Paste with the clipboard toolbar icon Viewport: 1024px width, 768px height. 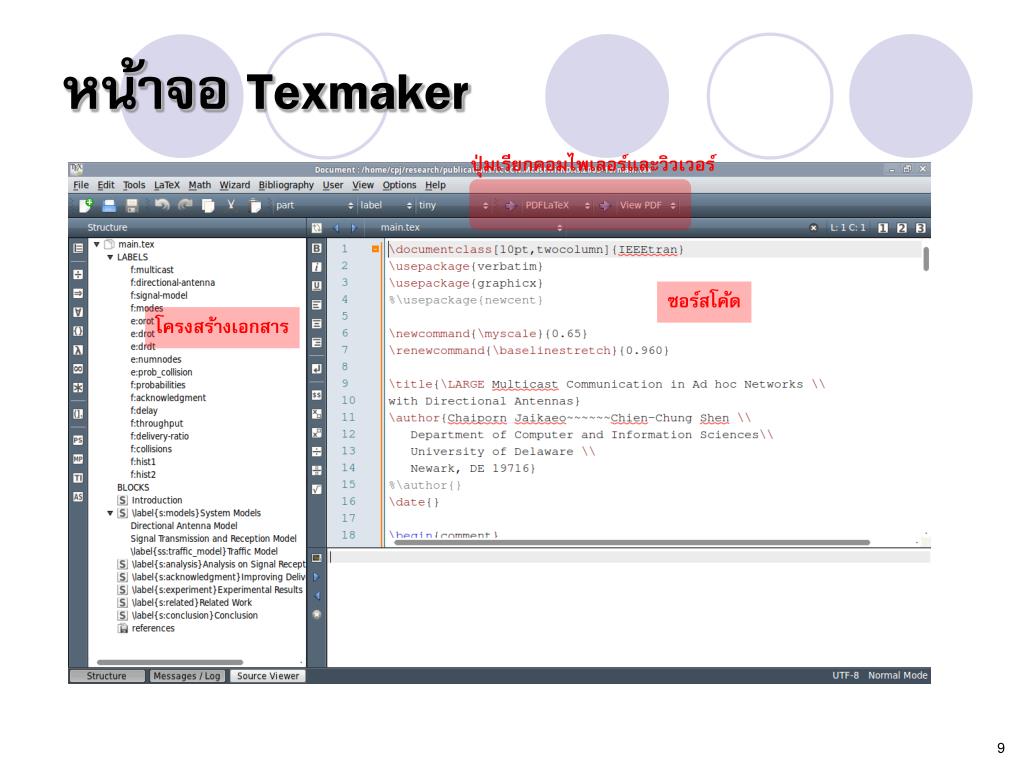coord(255,206)
